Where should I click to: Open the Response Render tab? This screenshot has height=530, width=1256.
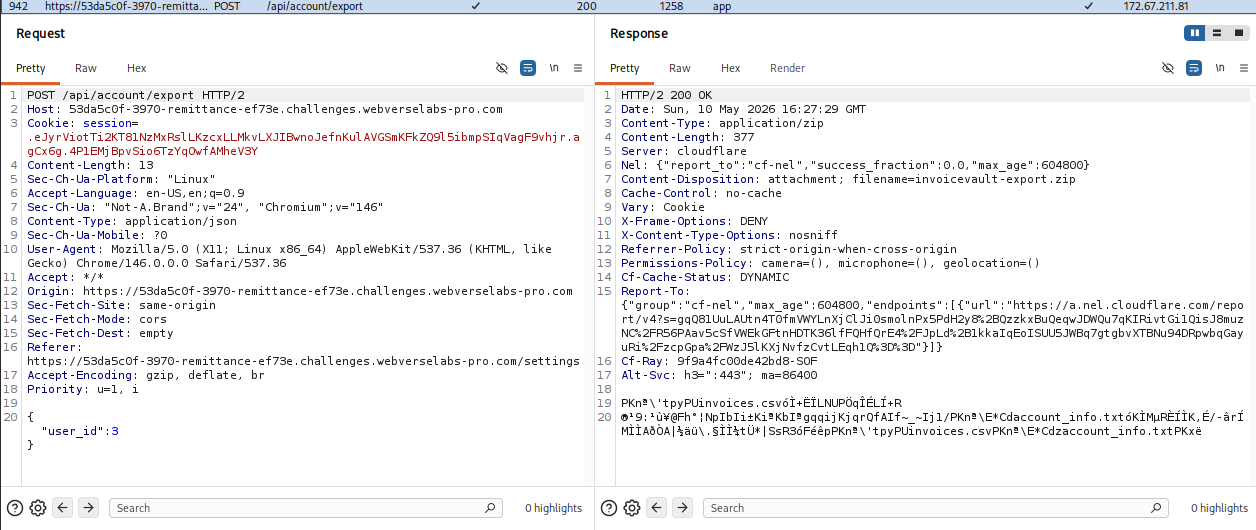788,68
